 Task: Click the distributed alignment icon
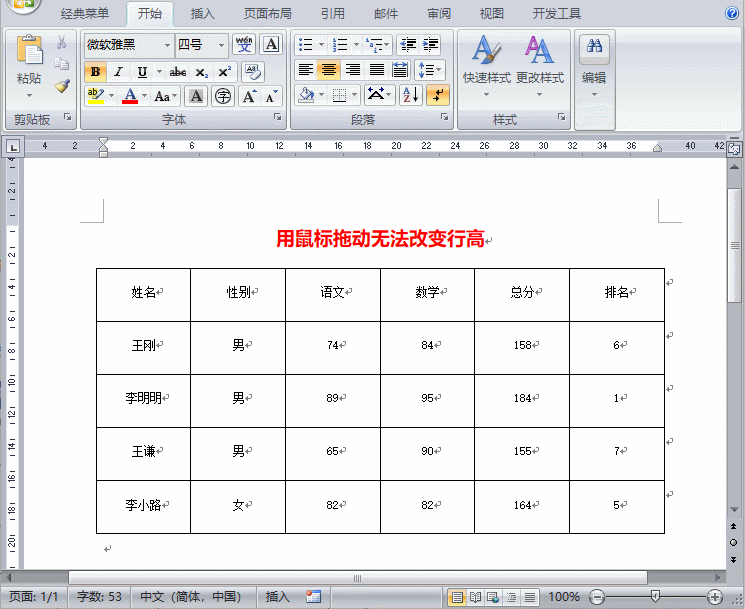(x=400, y=70)
